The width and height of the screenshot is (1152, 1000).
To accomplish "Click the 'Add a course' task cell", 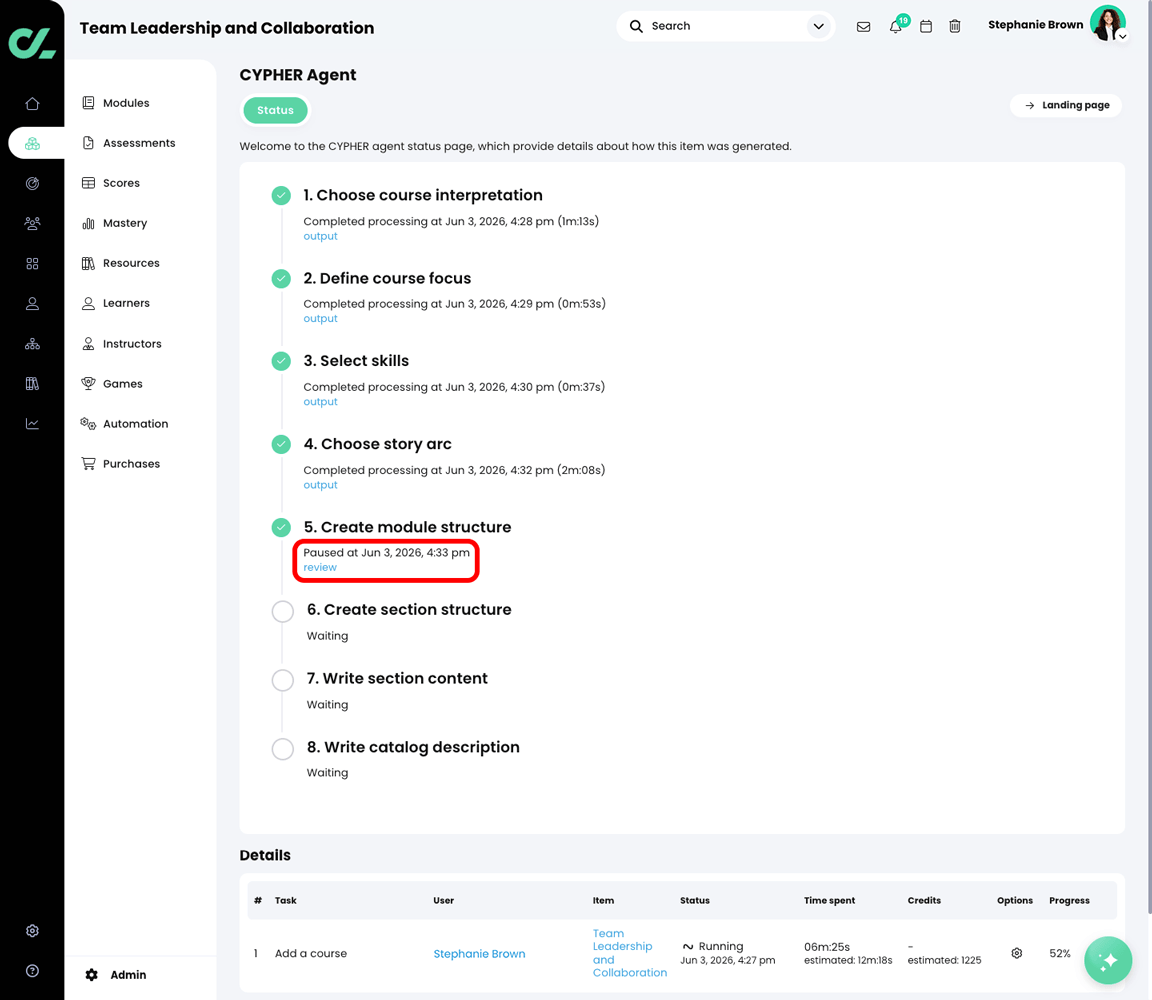I will pos(311,953).
